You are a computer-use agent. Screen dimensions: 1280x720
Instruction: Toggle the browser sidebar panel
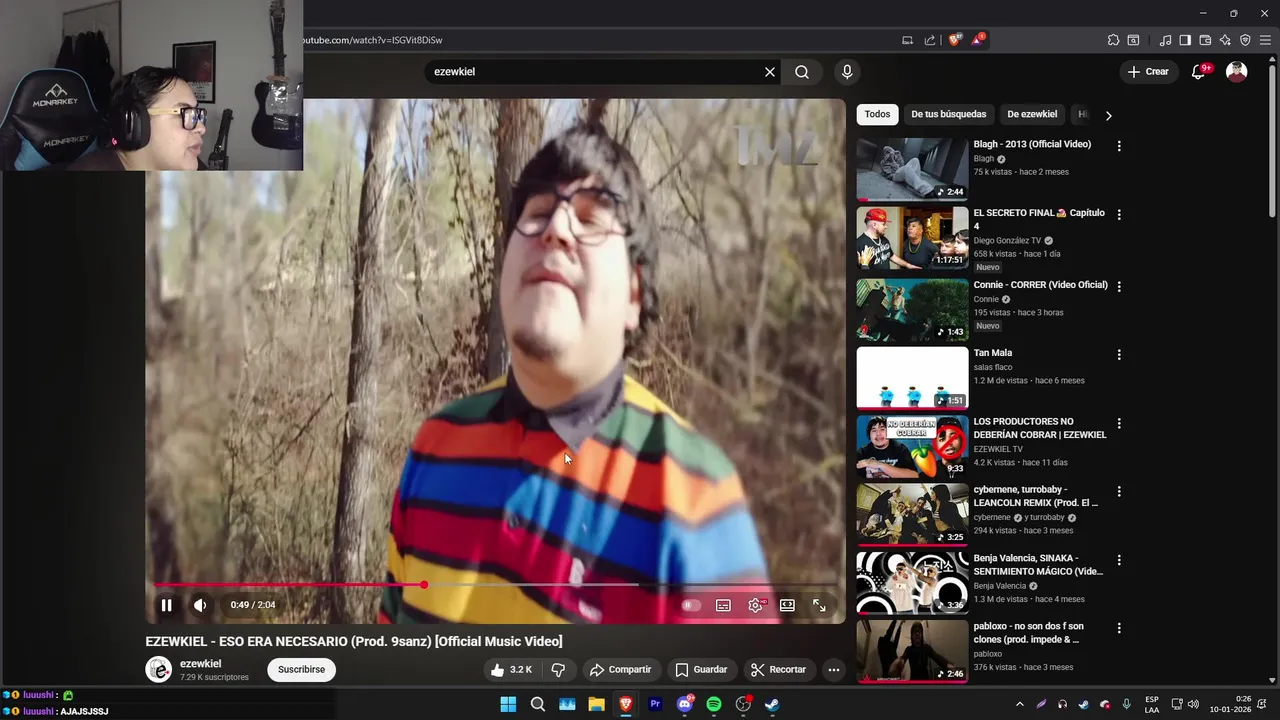(x=1185, y=40)
